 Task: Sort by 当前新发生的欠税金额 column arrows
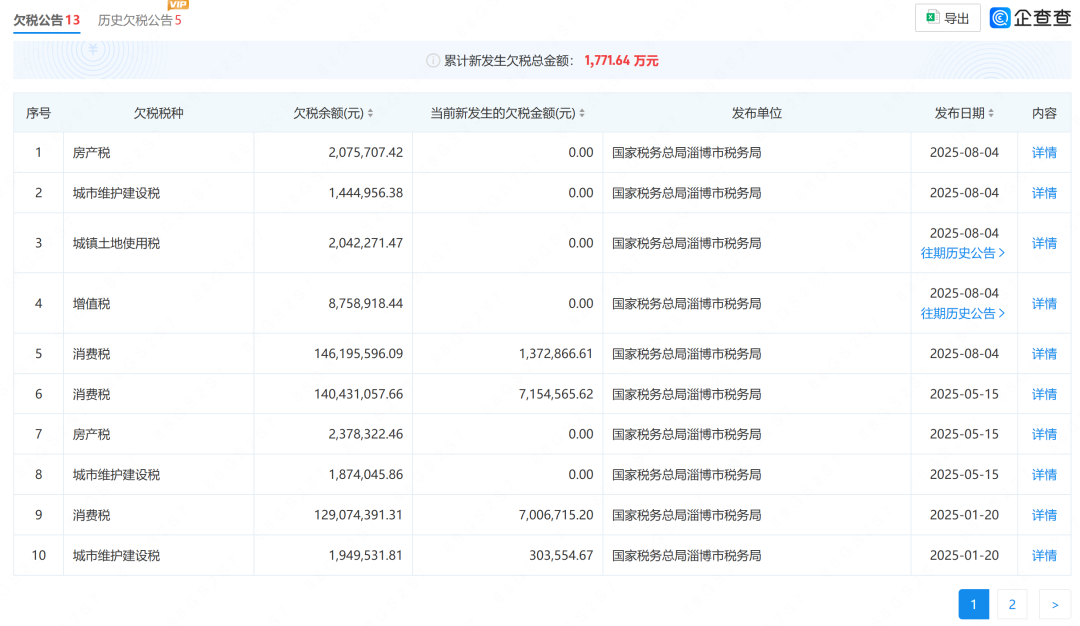[x=582, y=114]
